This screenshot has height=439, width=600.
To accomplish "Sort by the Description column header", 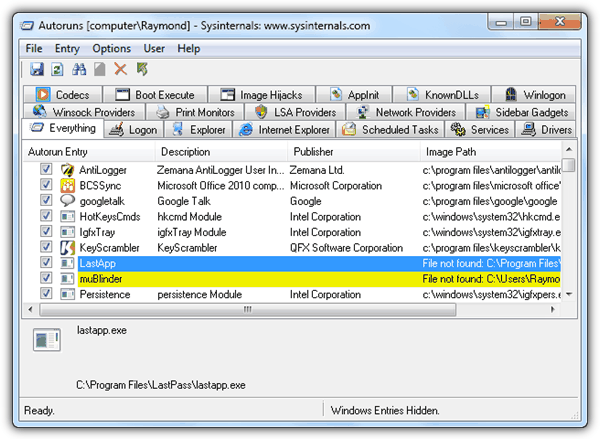I will [221, 152].
